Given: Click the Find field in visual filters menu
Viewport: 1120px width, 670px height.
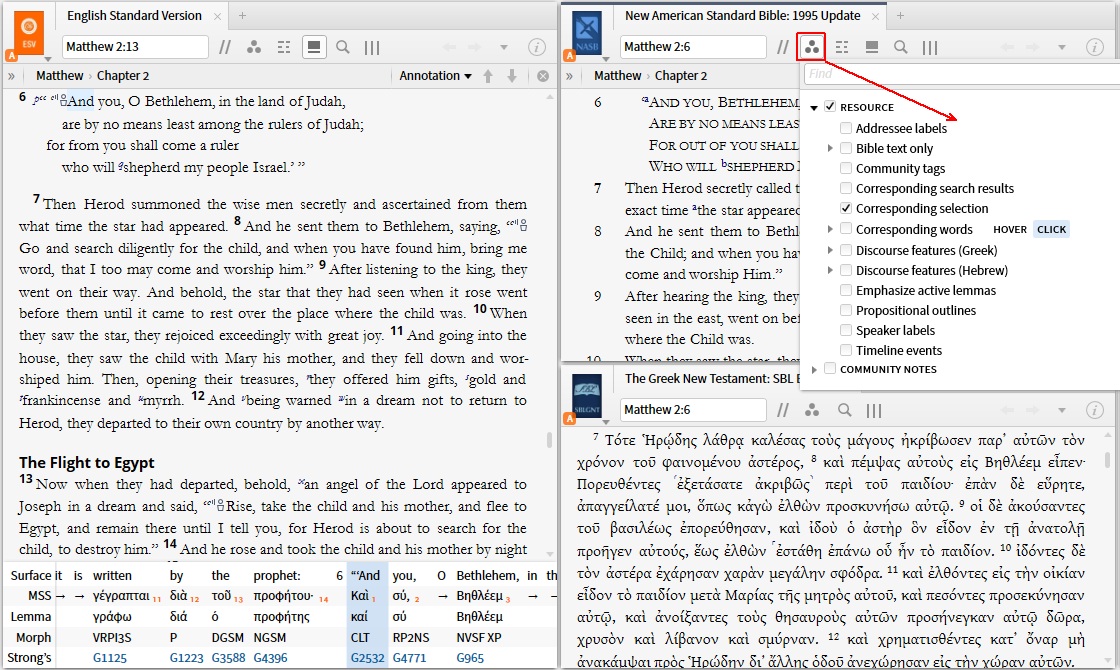Looking at the screenshot, I should (x=961, y=74).
